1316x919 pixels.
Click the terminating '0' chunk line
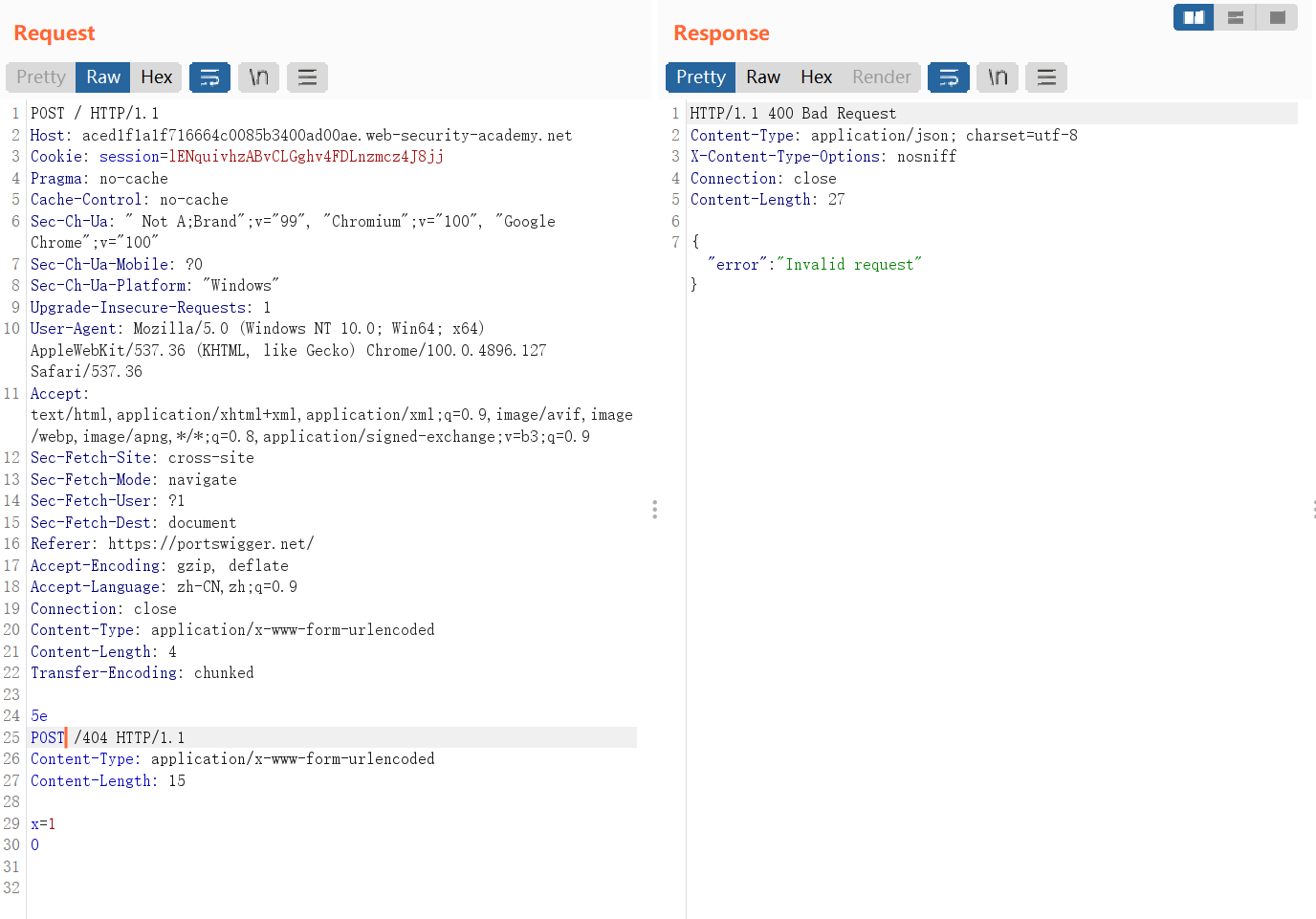tap(35, 845)
